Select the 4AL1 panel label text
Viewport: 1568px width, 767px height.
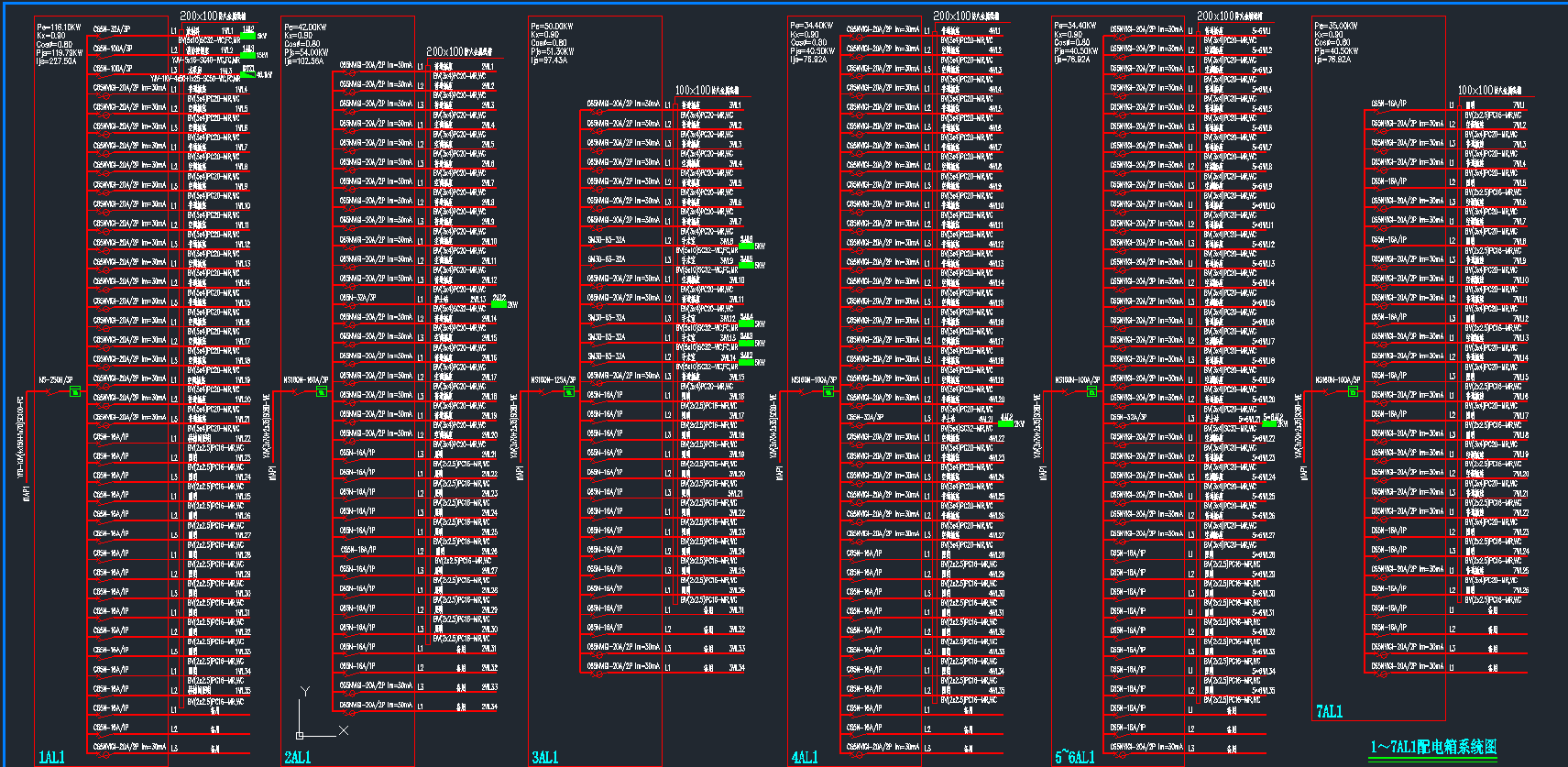(805, 757)
